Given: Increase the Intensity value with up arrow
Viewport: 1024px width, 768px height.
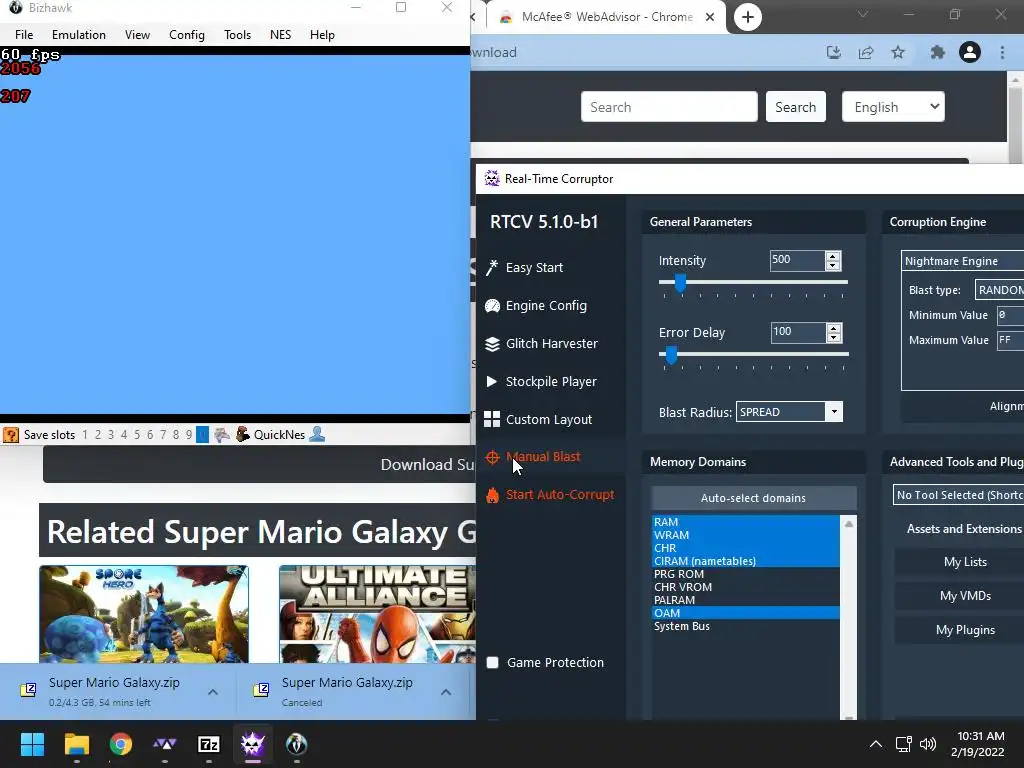Looking at the screenshot, I should click(x=833, y=256).
